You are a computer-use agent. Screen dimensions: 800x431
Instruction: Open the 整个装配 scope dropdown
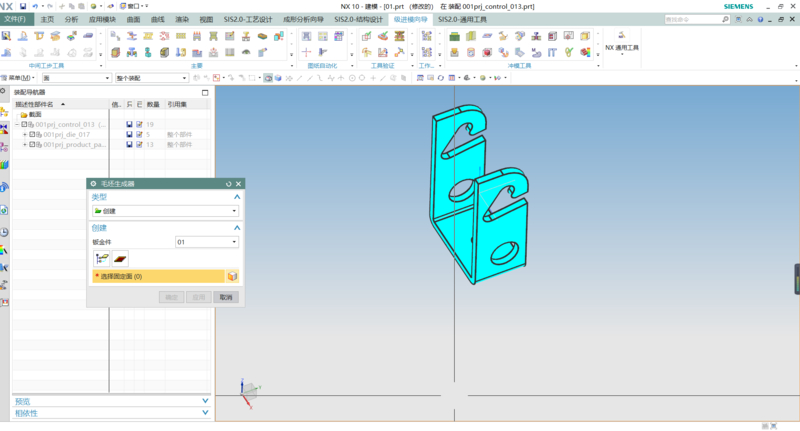[x=152, y=78]
